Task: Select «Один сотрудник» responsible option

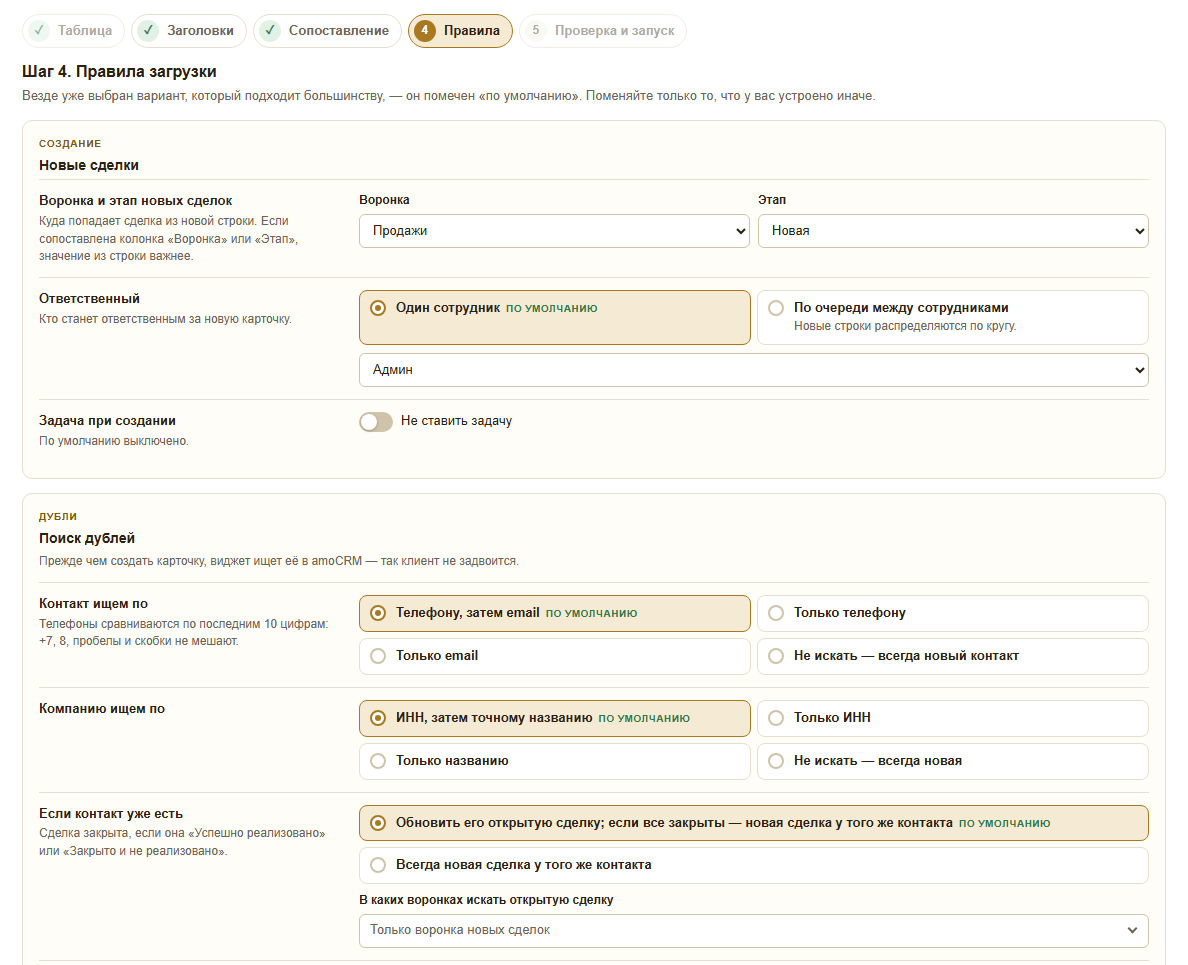Action: [555, 317]
